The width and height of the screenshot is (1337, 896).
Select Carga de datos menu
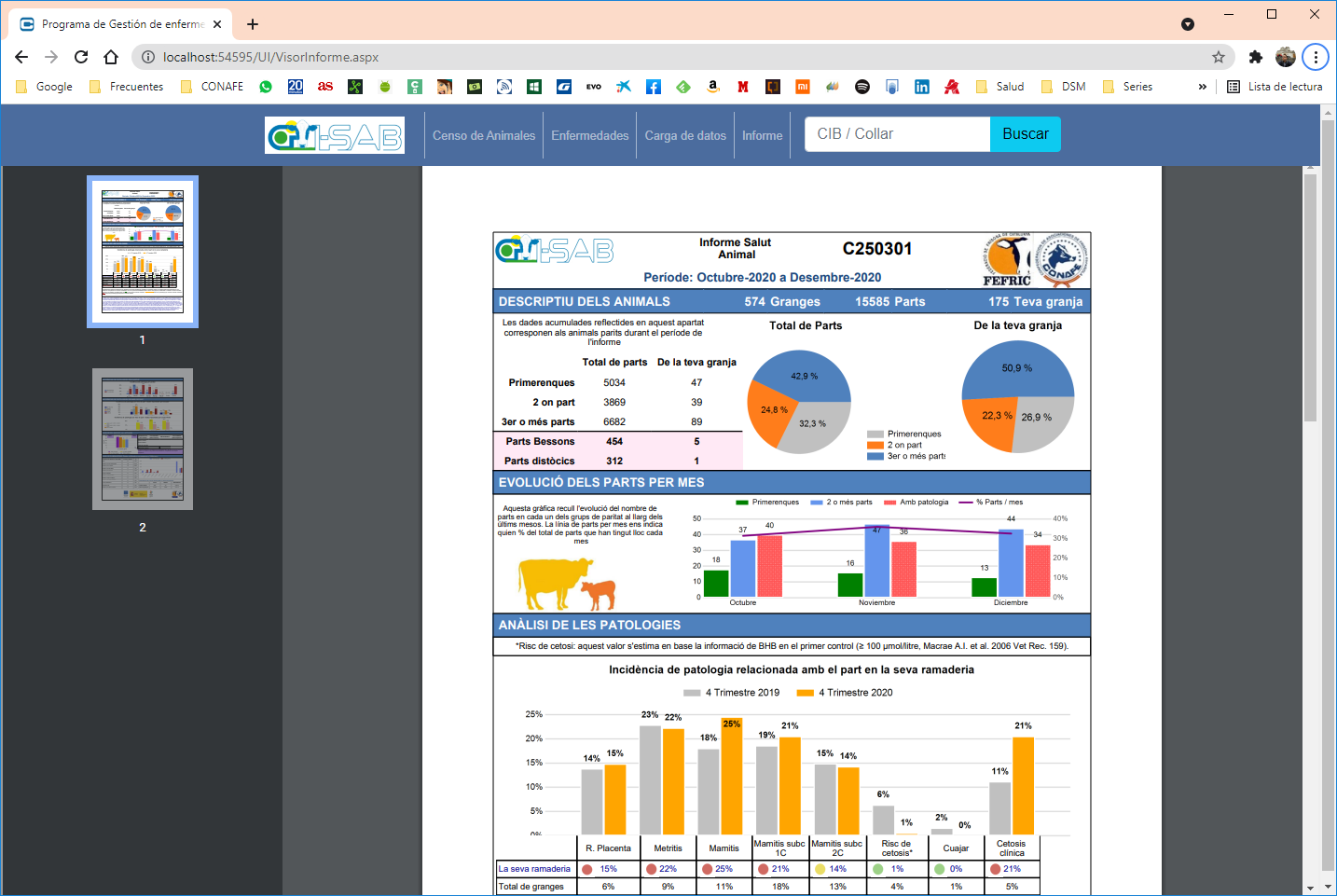(685, 135)
